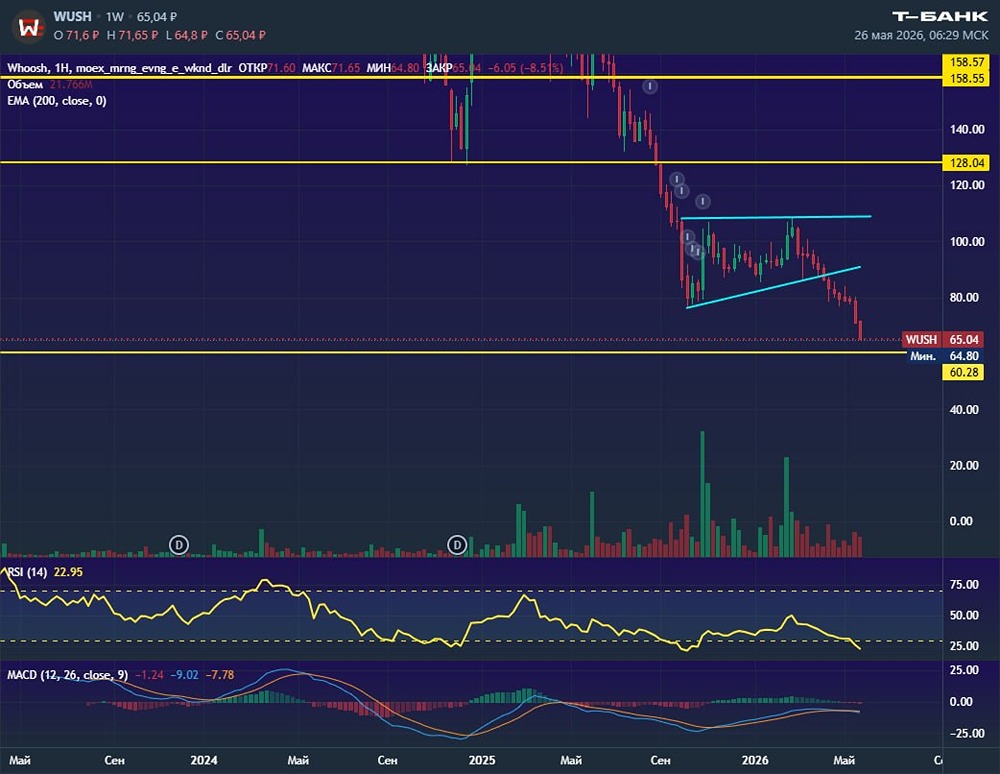Click the MACD value -7.78
This screenshot has height=774, width=1000.
(x=220, y=675)
